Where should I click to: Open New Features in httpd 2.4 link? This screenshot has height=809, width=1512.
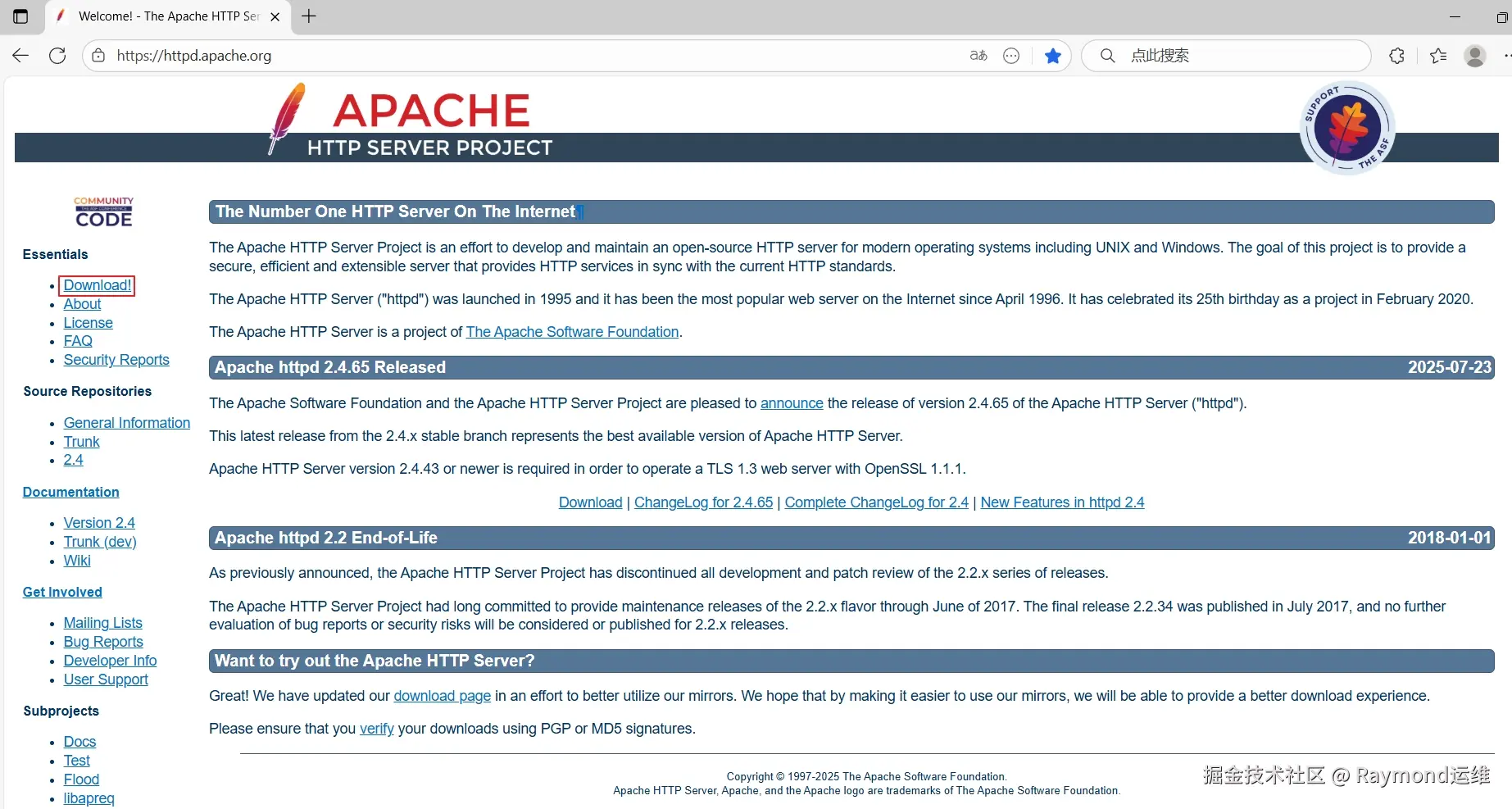click(x=1062, y=502)
